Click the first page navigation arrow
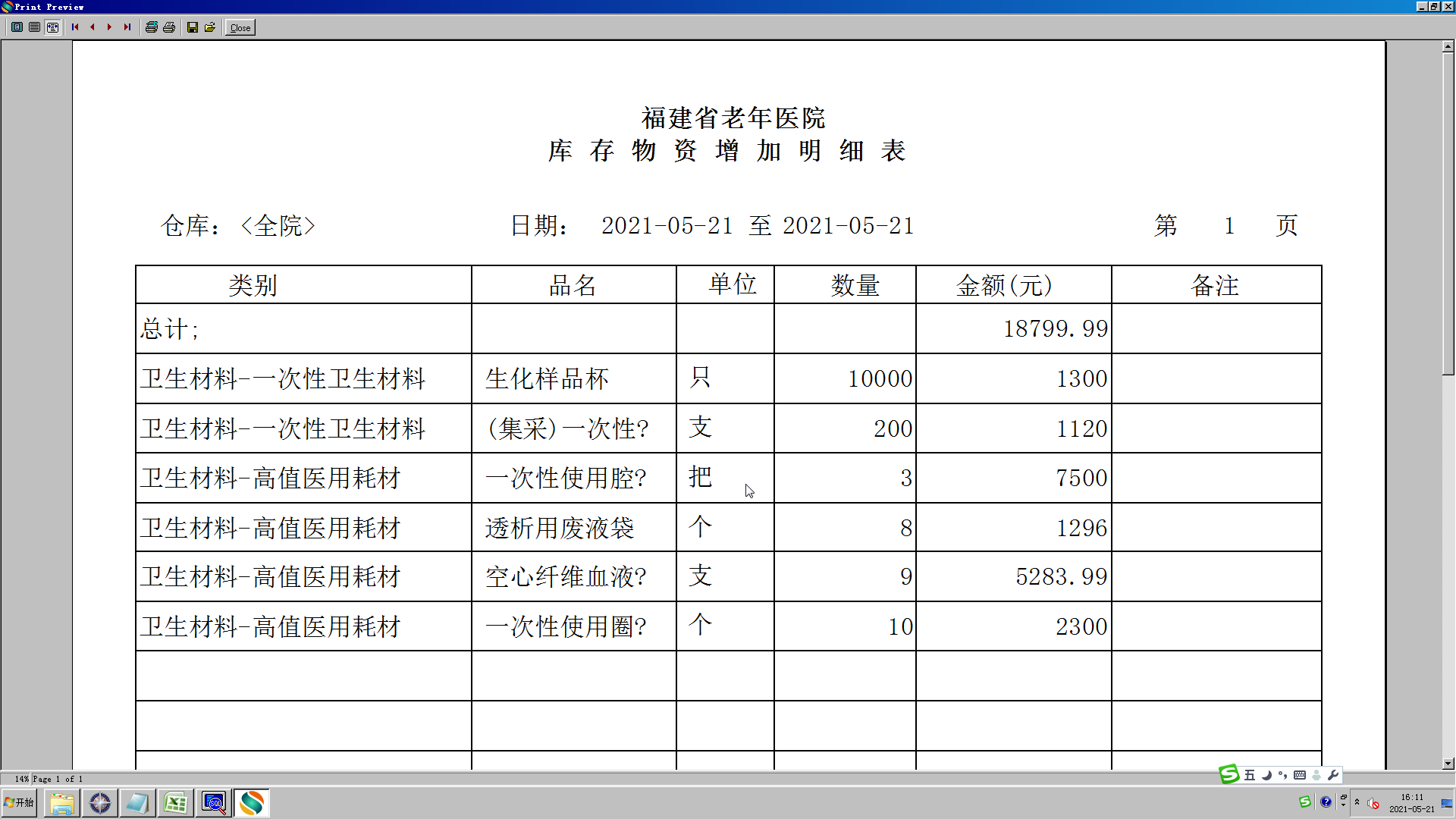The width and height of the screenshot is (1456, 819). click(x=75, y=27)
